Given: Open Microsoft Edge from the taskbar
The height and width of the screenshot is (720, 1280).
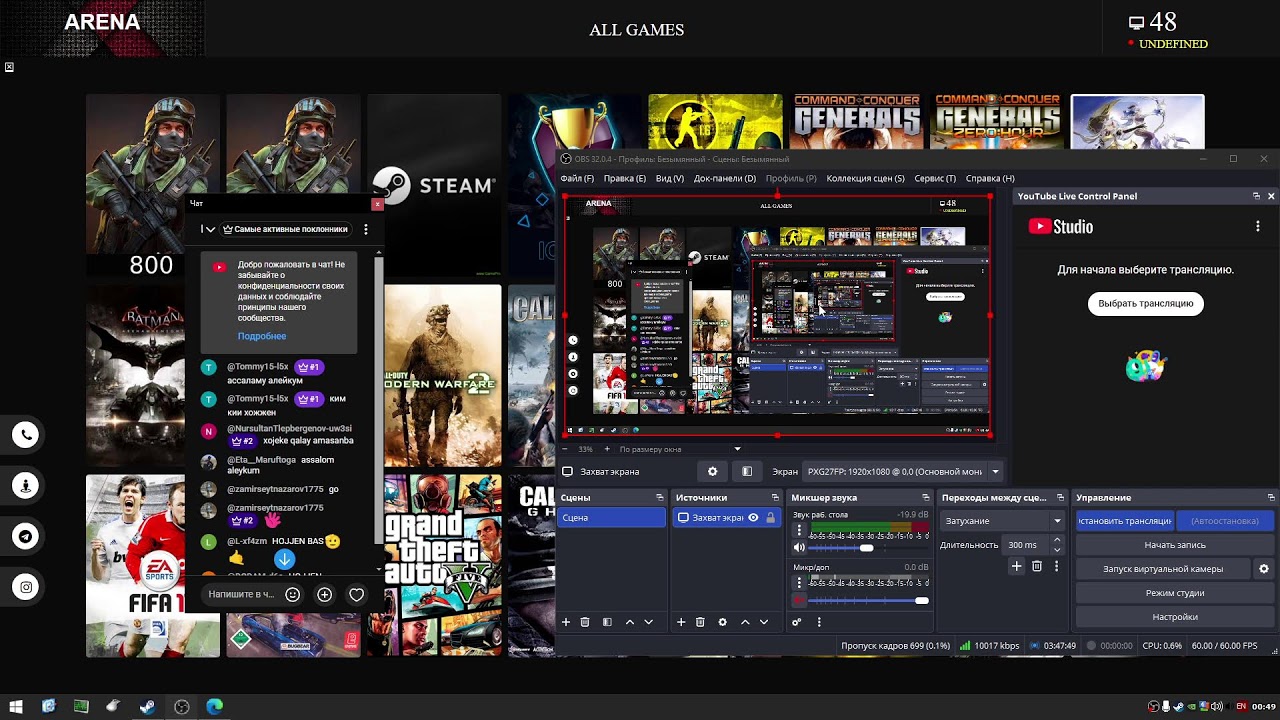Looking at the screenshot, I should click(x=214, y=706).
